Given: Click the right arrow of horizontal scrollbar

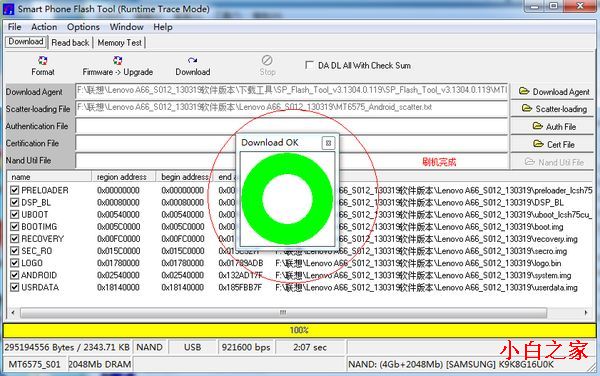Looking at the screenshot, I should (586, 313).
